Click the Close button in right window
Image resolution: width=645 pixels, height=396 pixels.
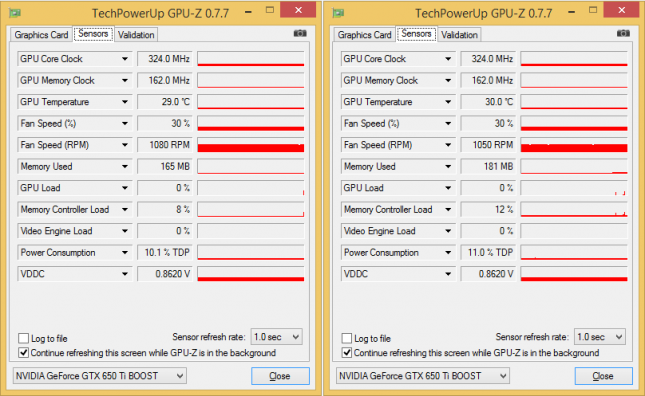click(x=603, y=376)
